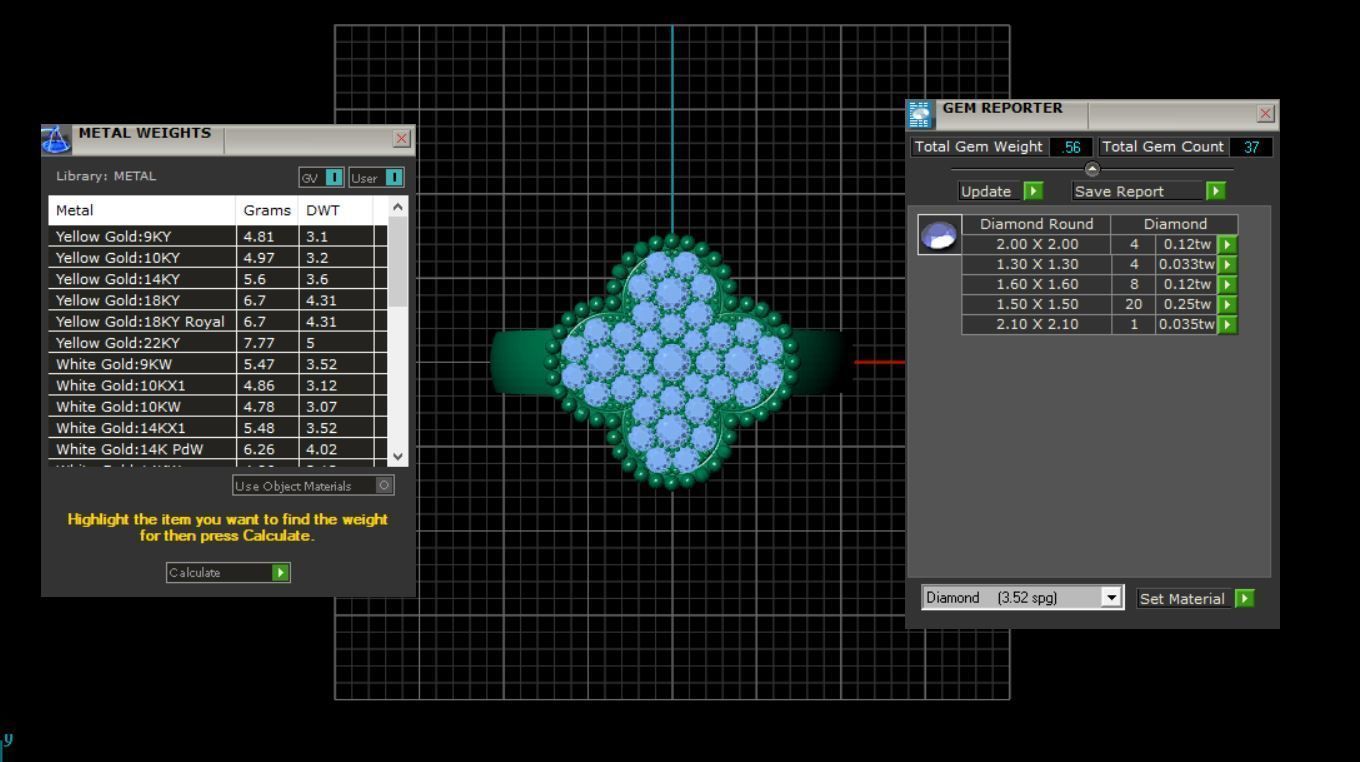Click the green arrow for the 1.60 X 1.60 row

point(1227,284)
